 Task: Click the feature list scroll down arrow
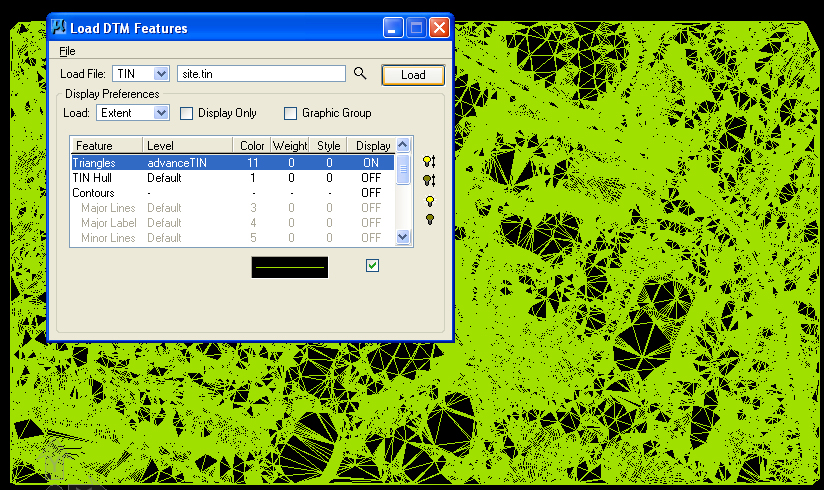tap(403, 237)
